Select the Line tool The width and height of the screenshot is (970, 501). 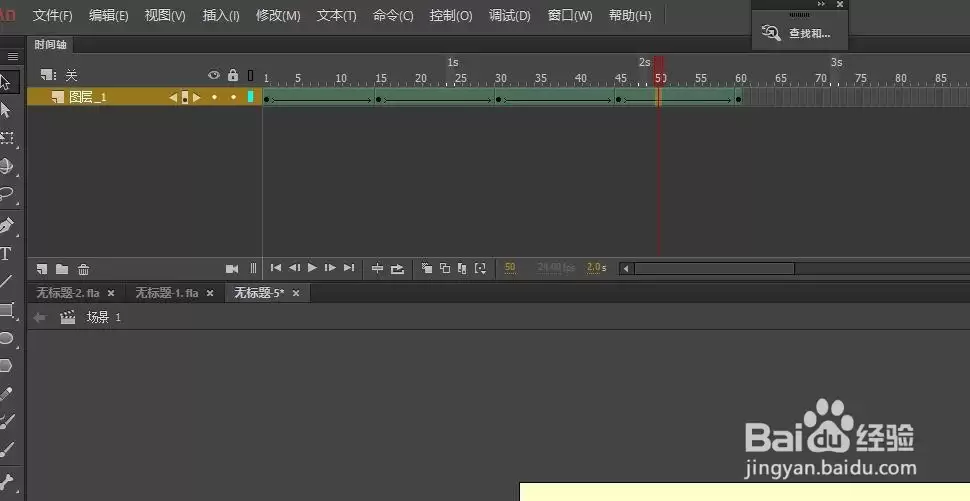pos(6,282)
